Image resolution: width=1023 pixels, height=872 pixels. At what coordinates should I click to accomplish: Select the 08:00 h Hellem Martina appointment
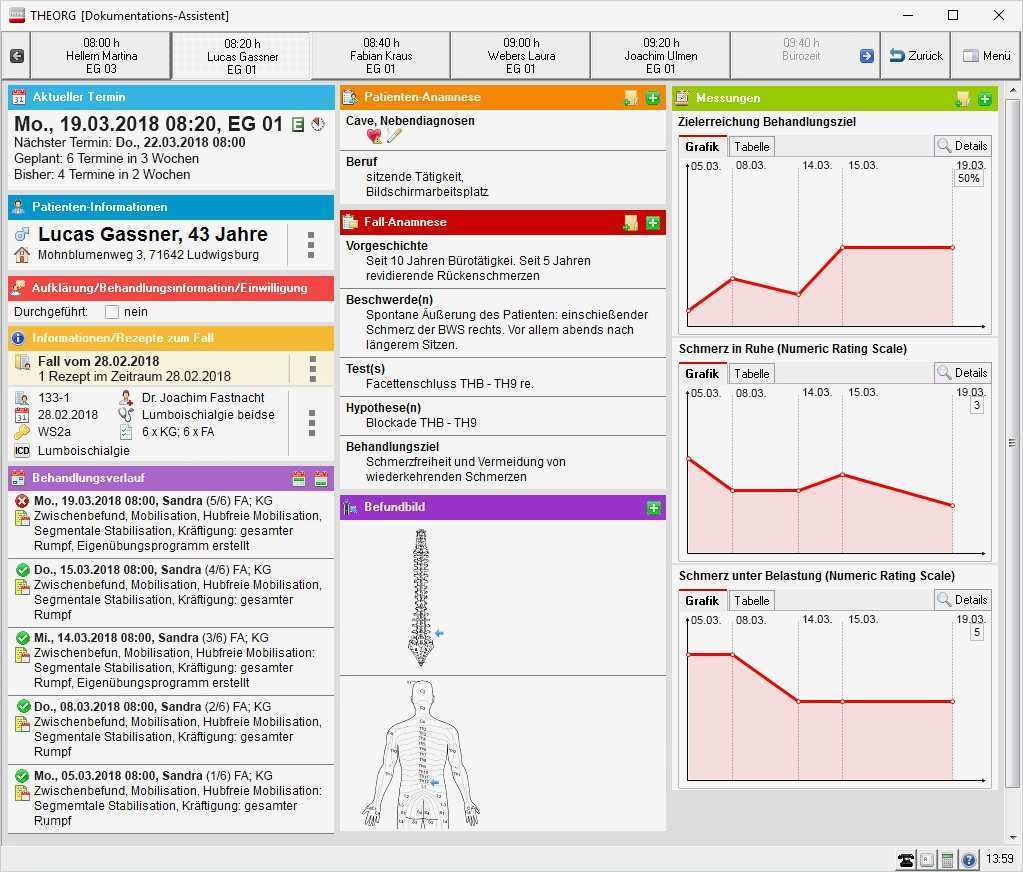coord(101,56)
